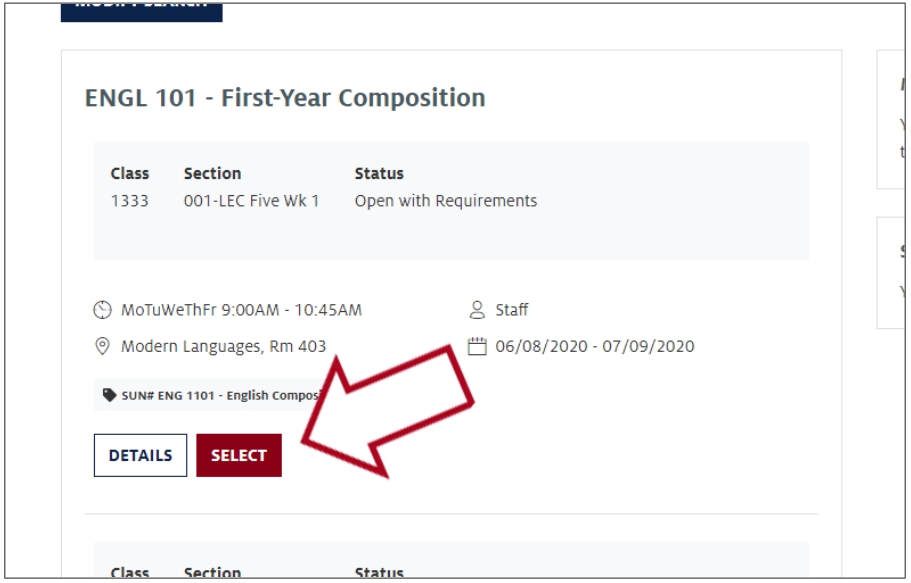Click Modern Languages, Rm 403 location

[x=223, y=346]
